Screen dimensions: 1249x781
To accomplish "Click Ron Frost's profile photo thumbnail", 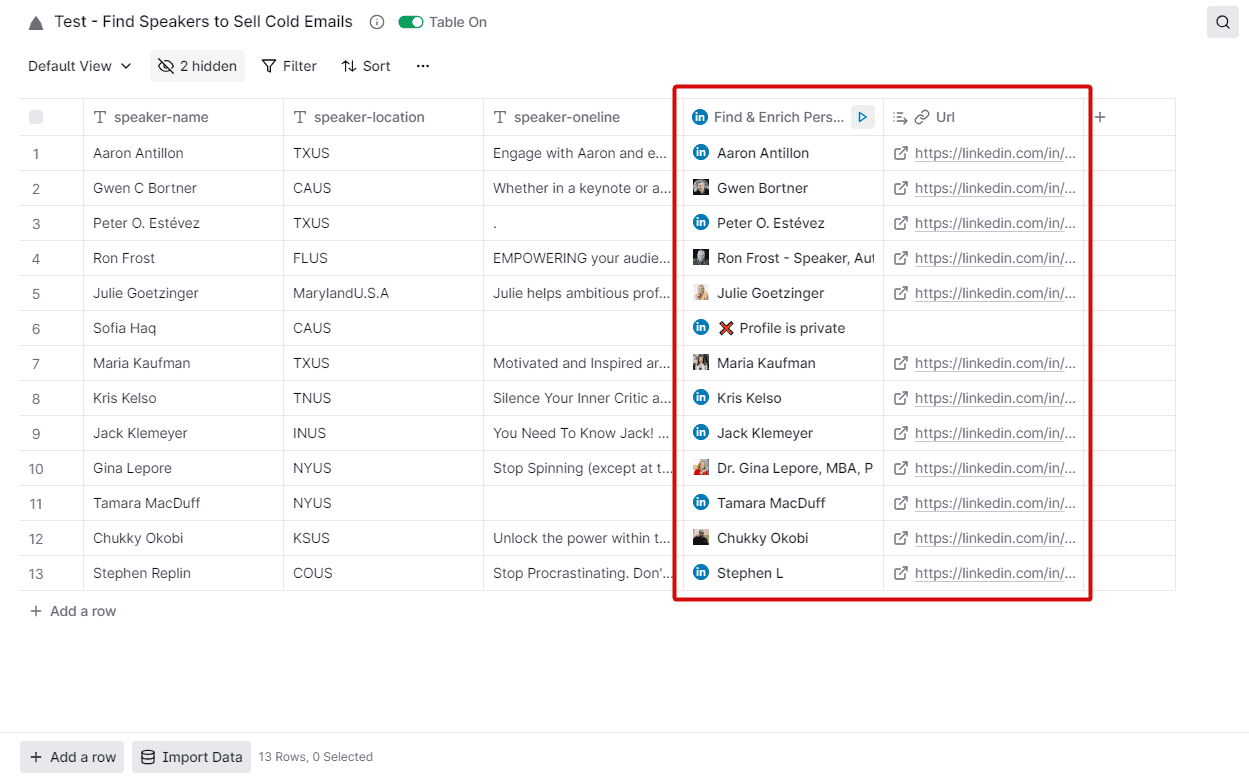I will [x=701, y=258].
